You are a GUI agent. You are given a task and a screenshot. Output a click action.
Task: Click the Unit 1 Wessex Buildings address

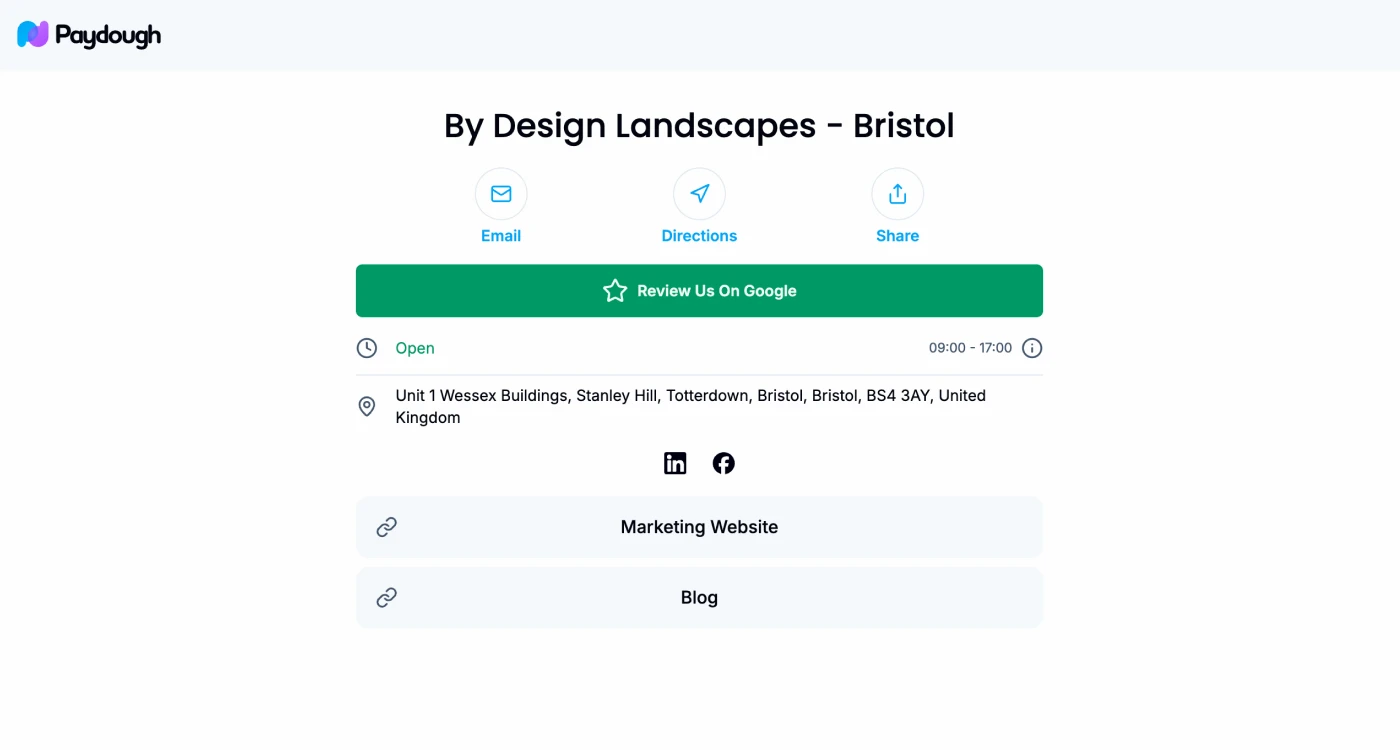pyautogui.click(x=691, y=406)
